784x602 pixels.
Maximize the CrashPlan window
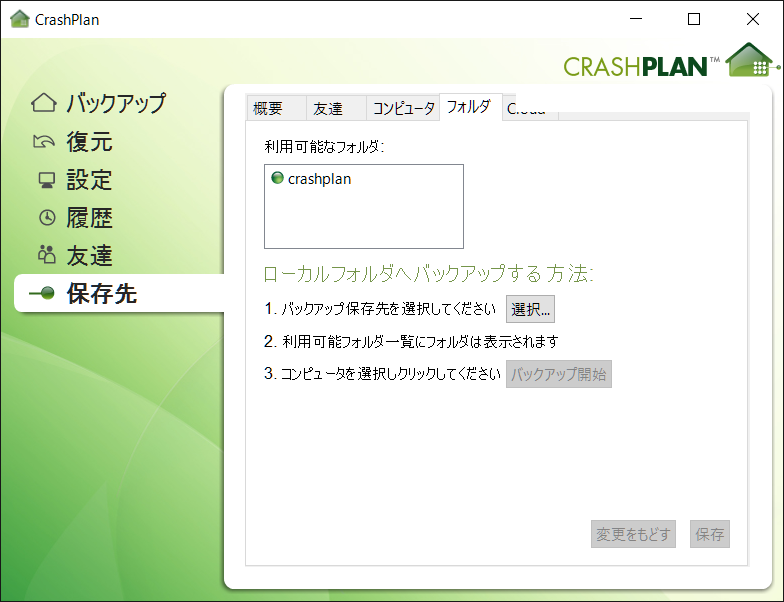click(694, 19)
